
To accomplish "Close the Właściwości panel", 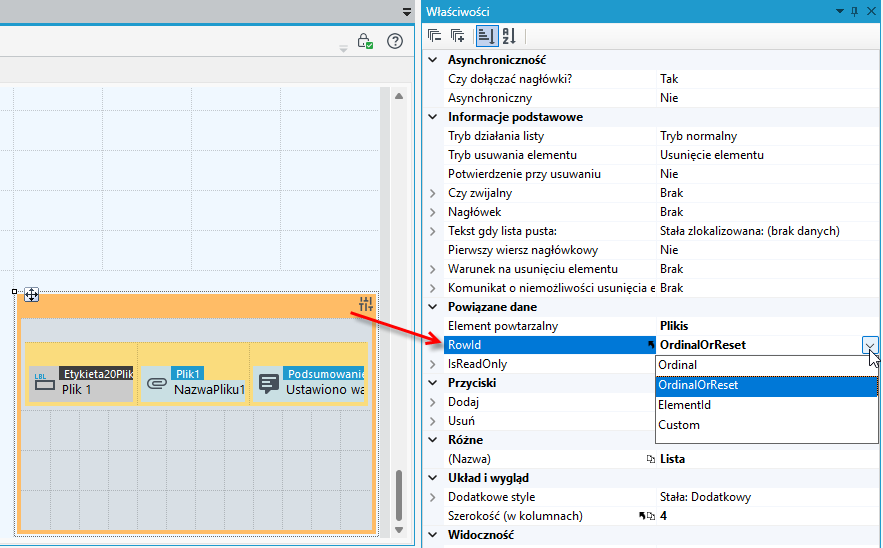I will point(871,11).
